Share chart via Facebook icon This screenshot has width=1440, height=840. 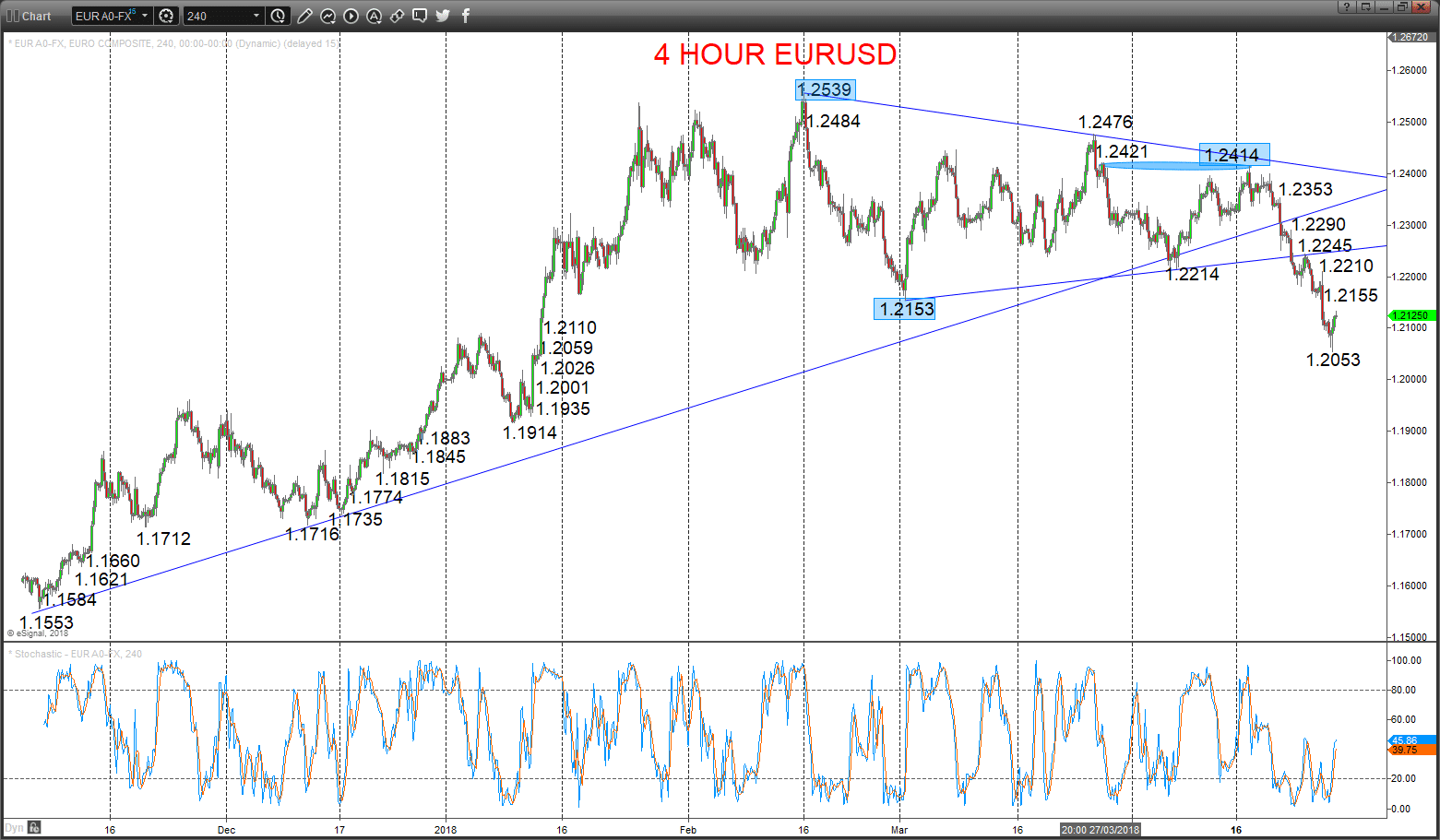coord(466,16)
